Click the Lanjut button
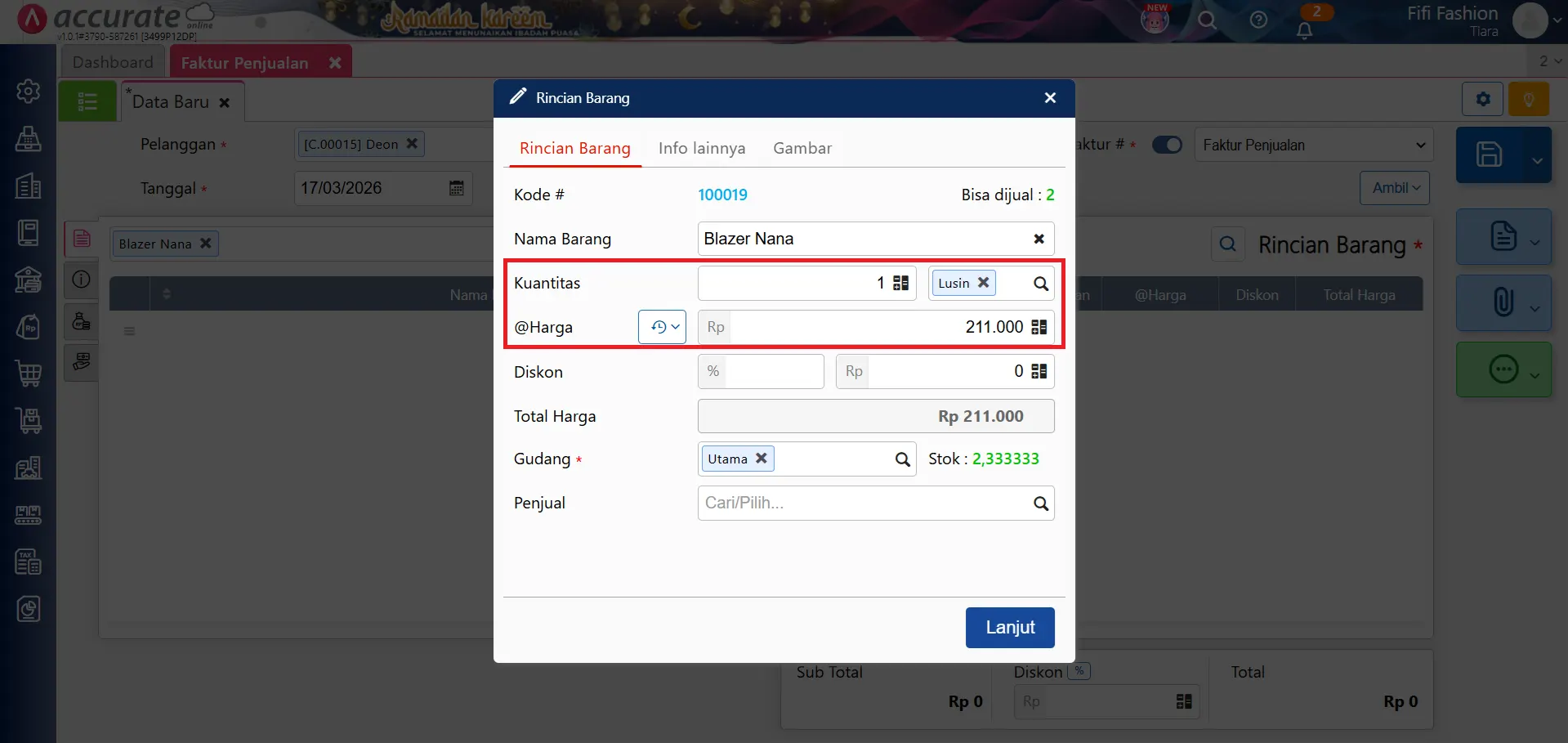Viewport: 1568px width, 743px height. point(1009,627)
